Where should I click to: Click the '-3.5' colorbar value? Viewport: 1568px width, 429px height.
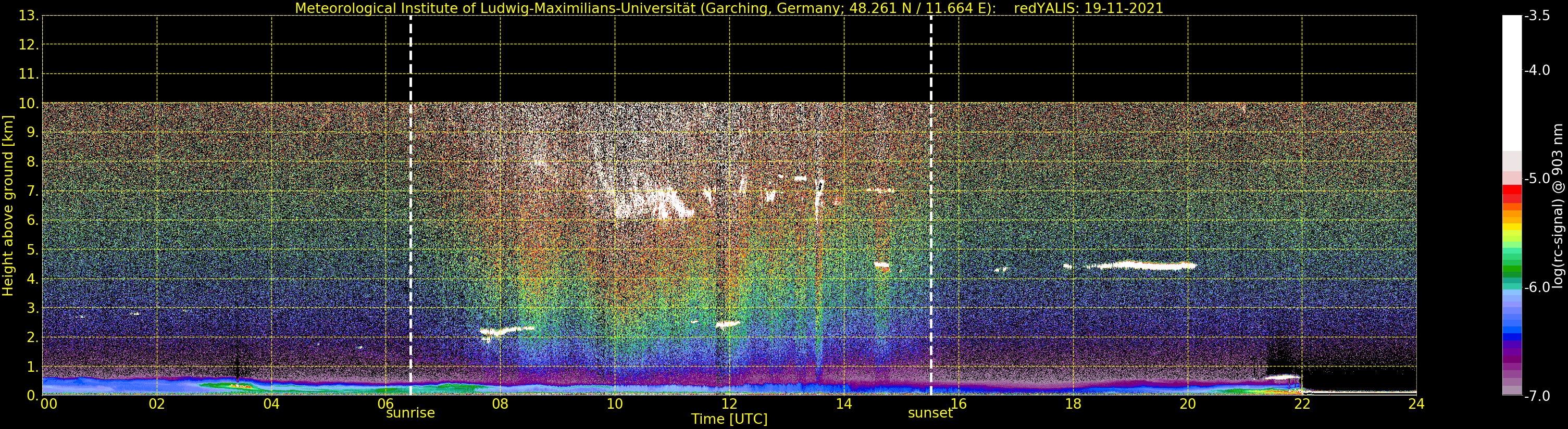coord(1537,16)
